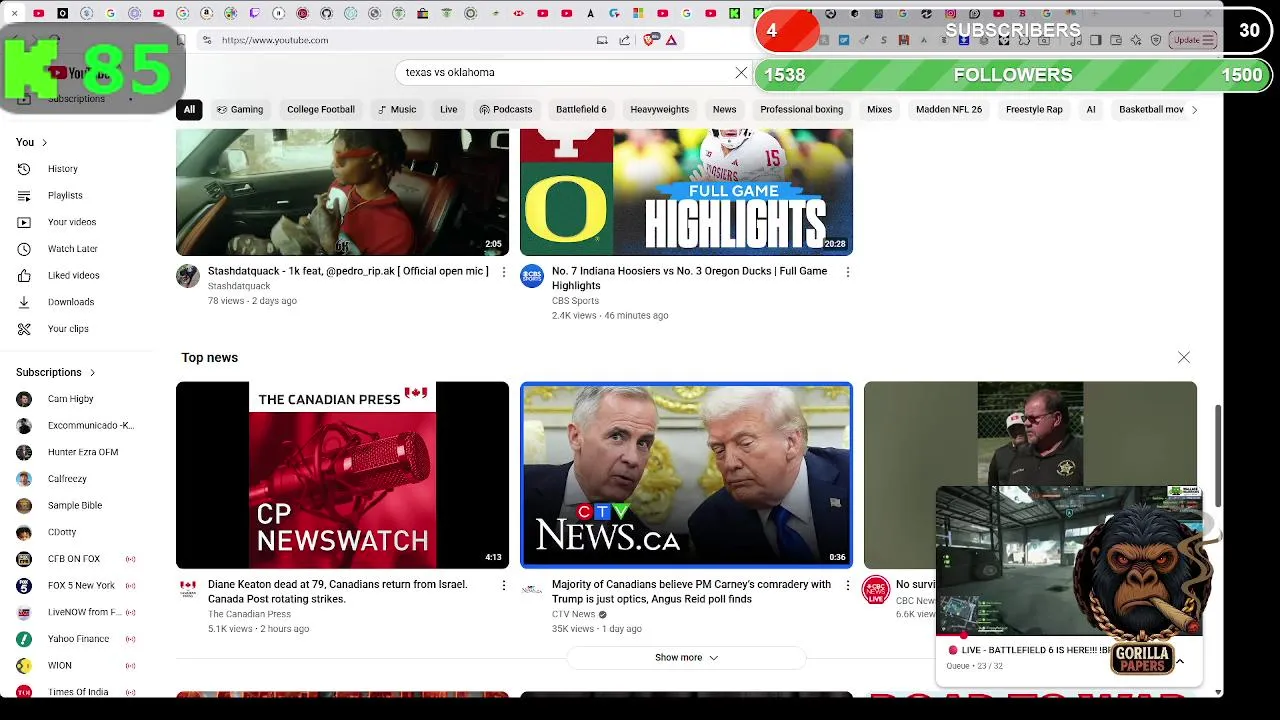Select the Podcasts filter chip
This screenshot has width=1280, height=720.
(x=506, y=109)
